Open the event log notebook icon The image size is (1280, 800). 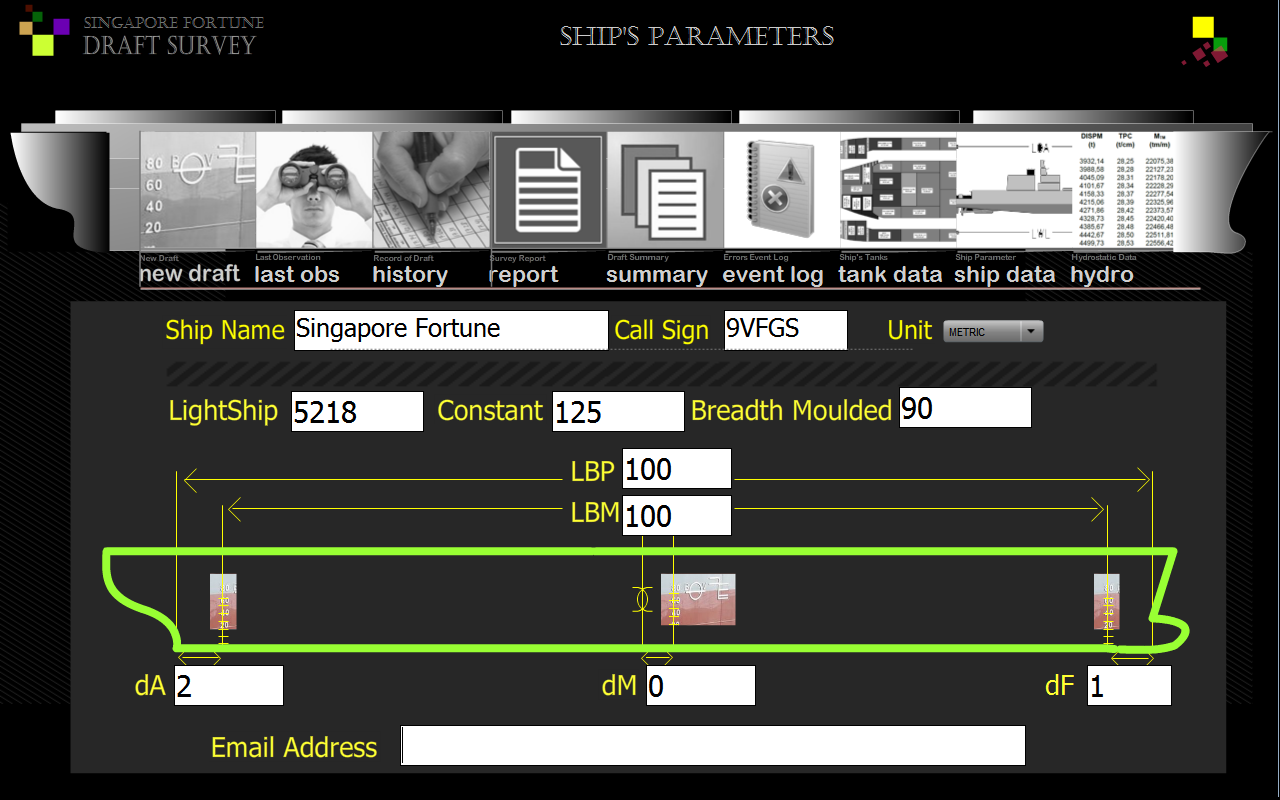(781, 190)
